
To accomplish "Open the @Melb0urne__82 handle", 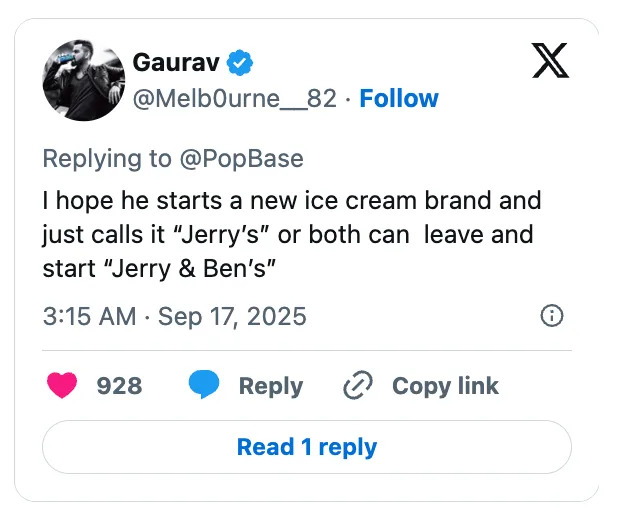I will (x=235, y=98).
